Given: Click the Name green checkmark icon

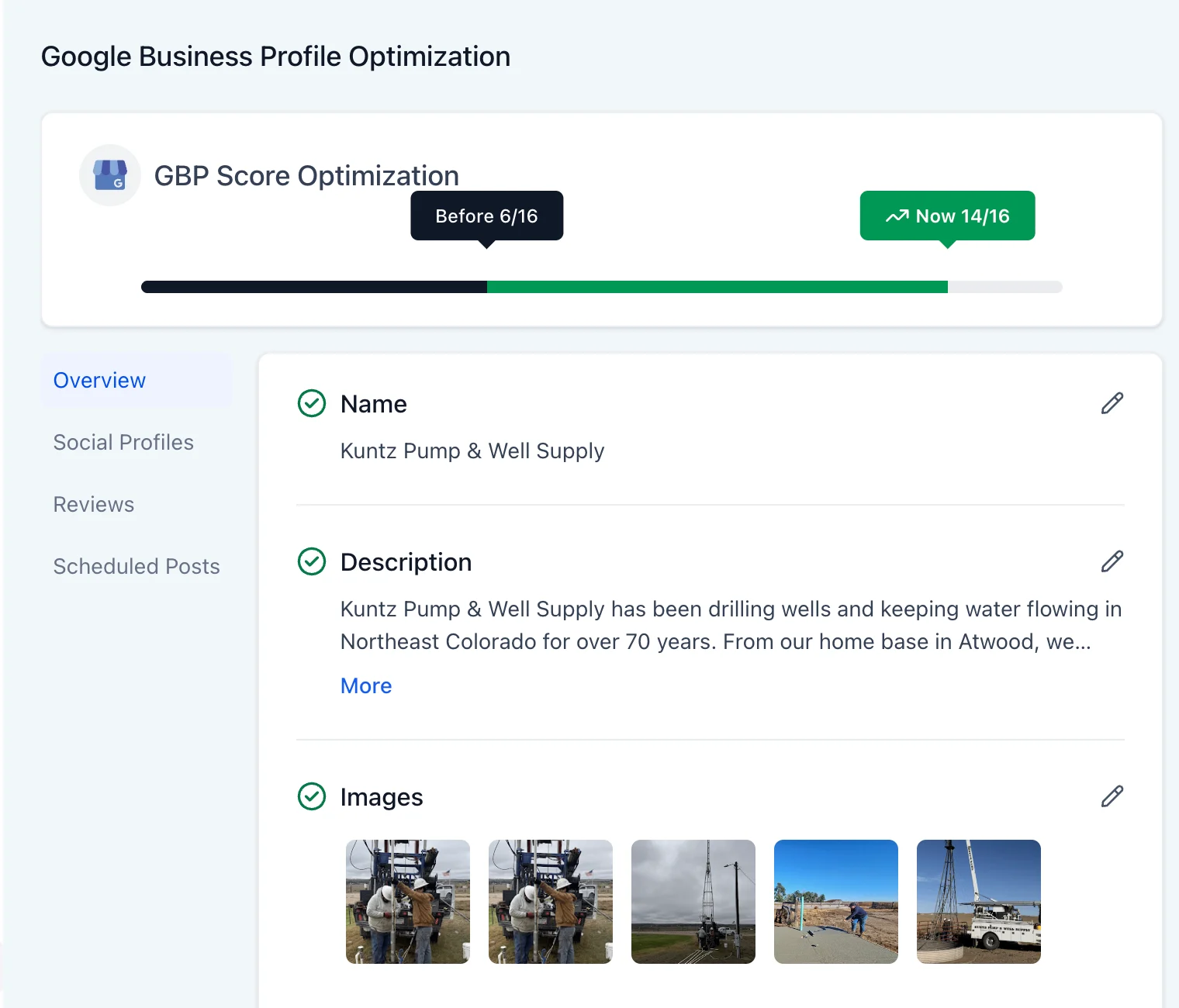Looking at the screenshot, I should coord(312,403).
